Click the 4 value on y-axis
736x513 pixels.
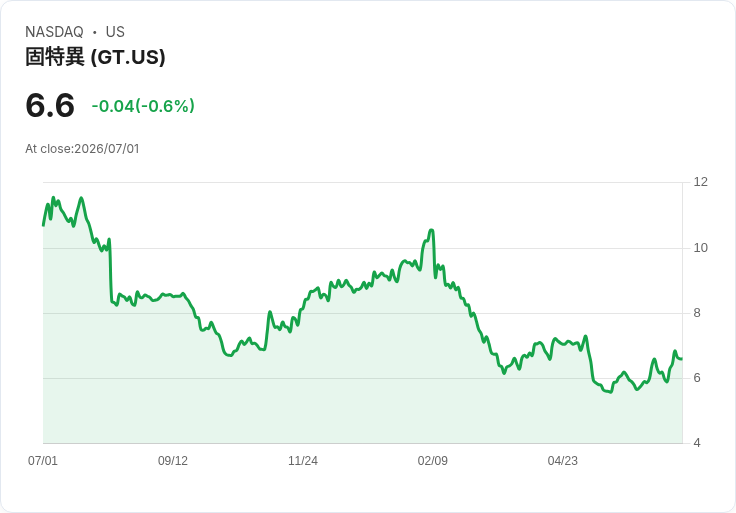pos(697,443)
